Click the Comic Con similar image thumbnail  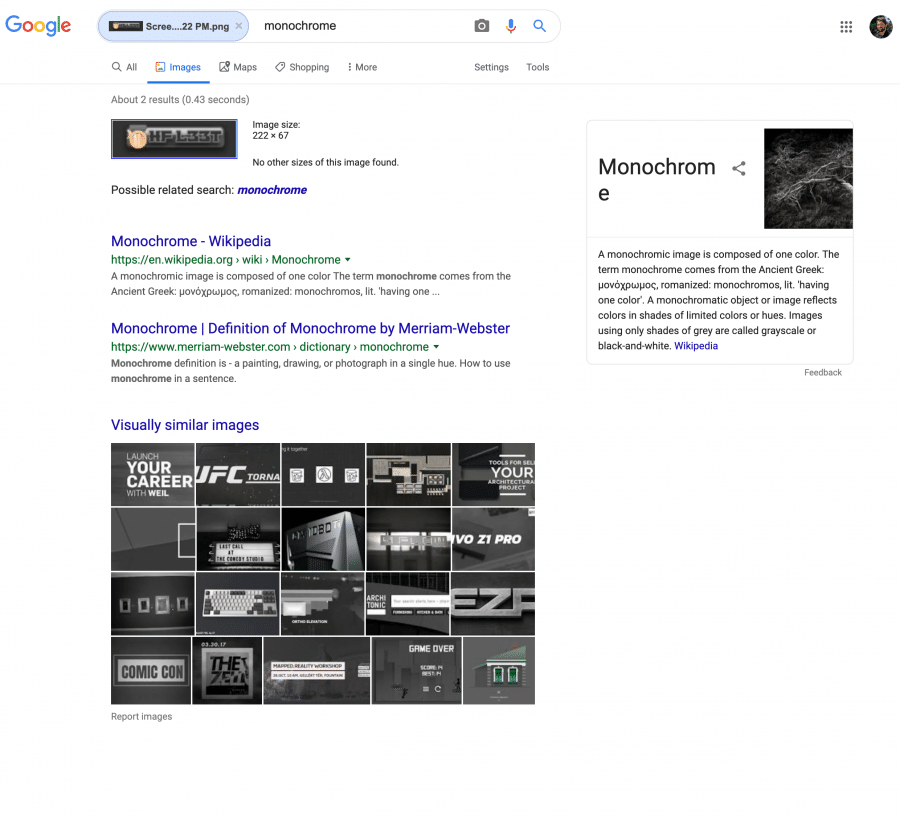pyautogui.click(x=150, y=671)
